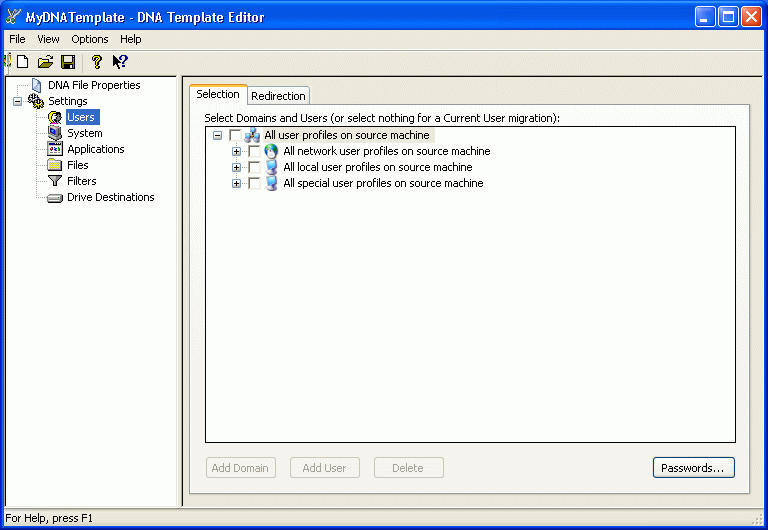The height and width of the screenshot is (530, 768).
Task: Collapse All user profiles on source machine
Action: (x=217, y=135)
